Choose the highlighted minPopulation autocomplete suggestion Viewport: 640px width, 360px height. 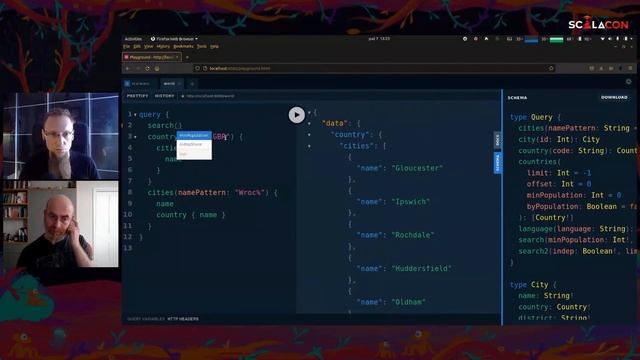[194, 136]
